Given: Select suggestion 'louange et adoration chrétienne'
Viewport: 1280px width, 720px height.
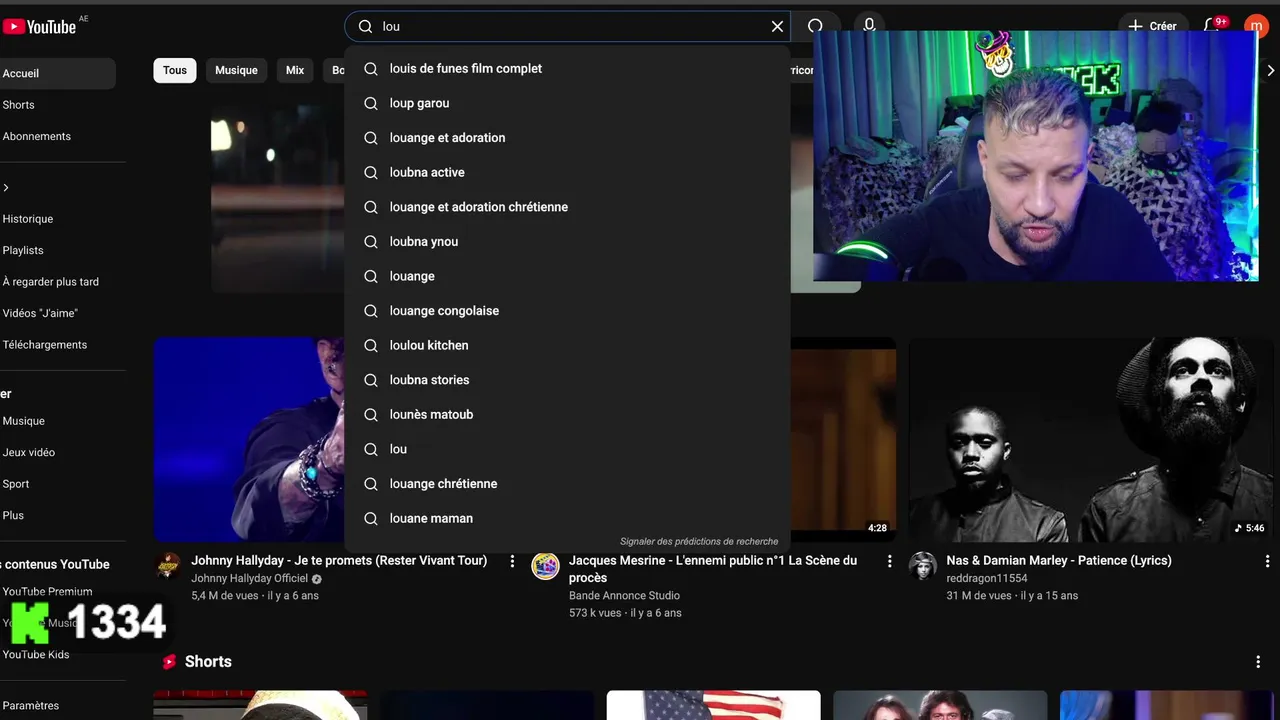Looking at the screenshot, I should tap(567, 207).
